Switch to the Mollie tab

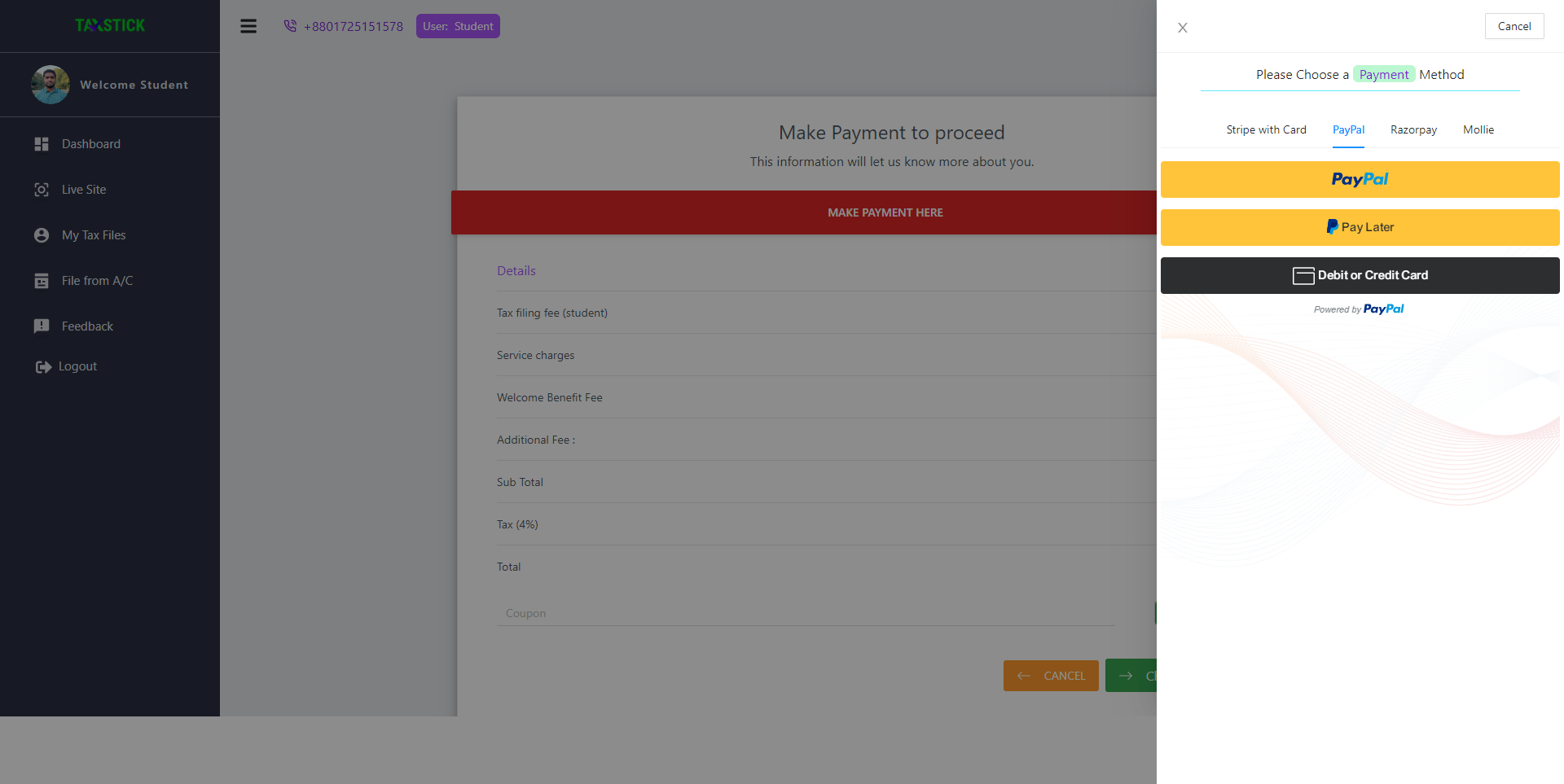pyautogui.click(x=1478, y=130)
